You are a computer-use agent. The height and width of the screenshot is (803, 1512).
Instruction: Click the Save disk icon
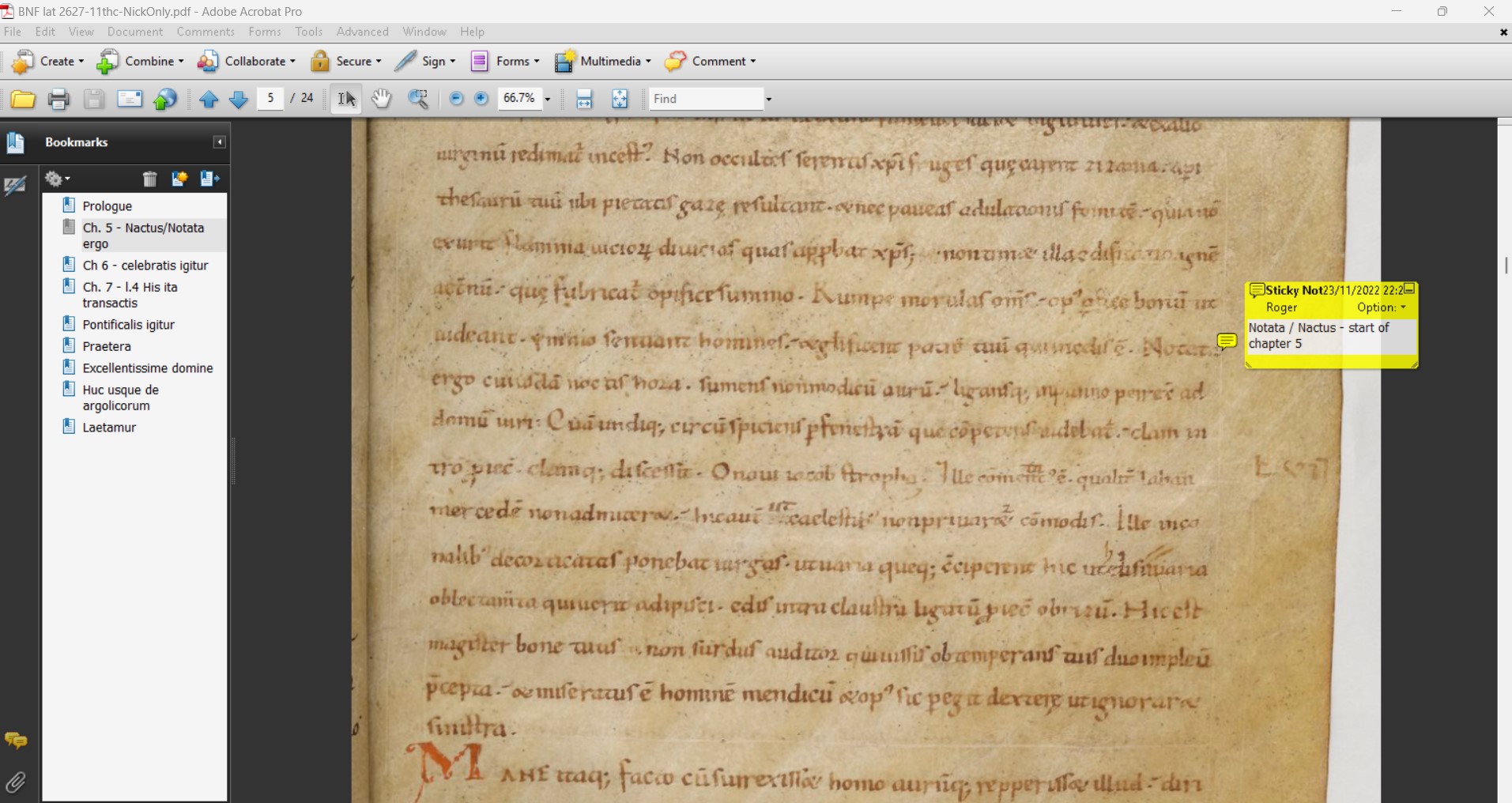94,99
